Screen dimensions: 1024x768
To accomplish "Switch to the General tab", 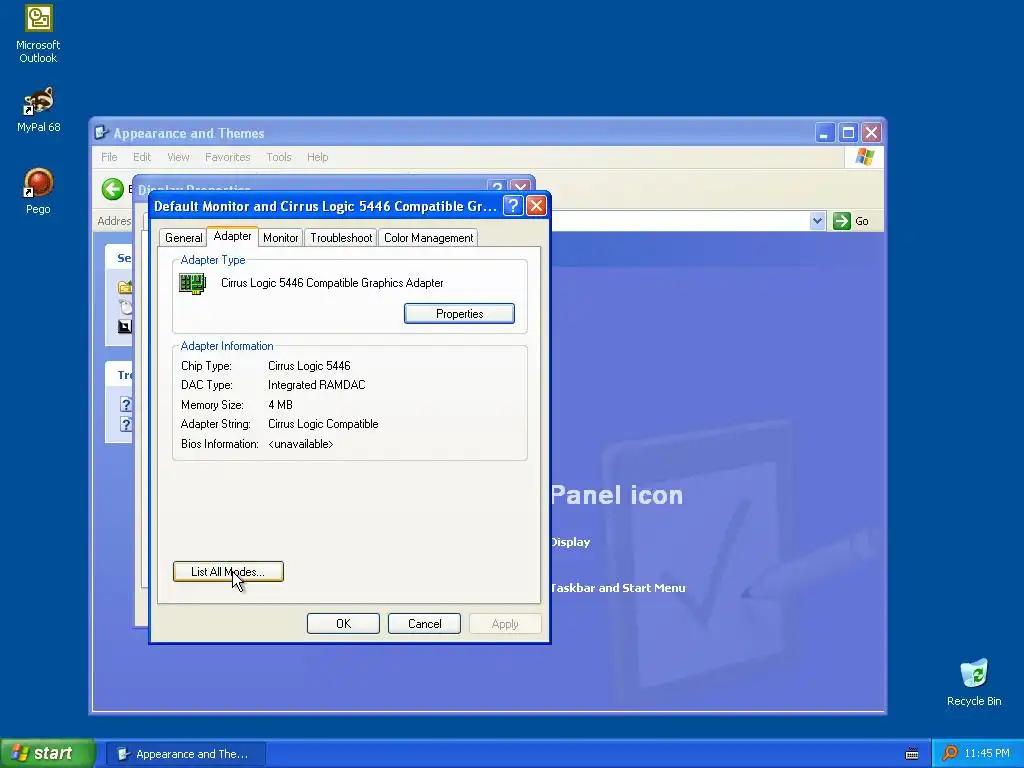I will click(184, 238).
